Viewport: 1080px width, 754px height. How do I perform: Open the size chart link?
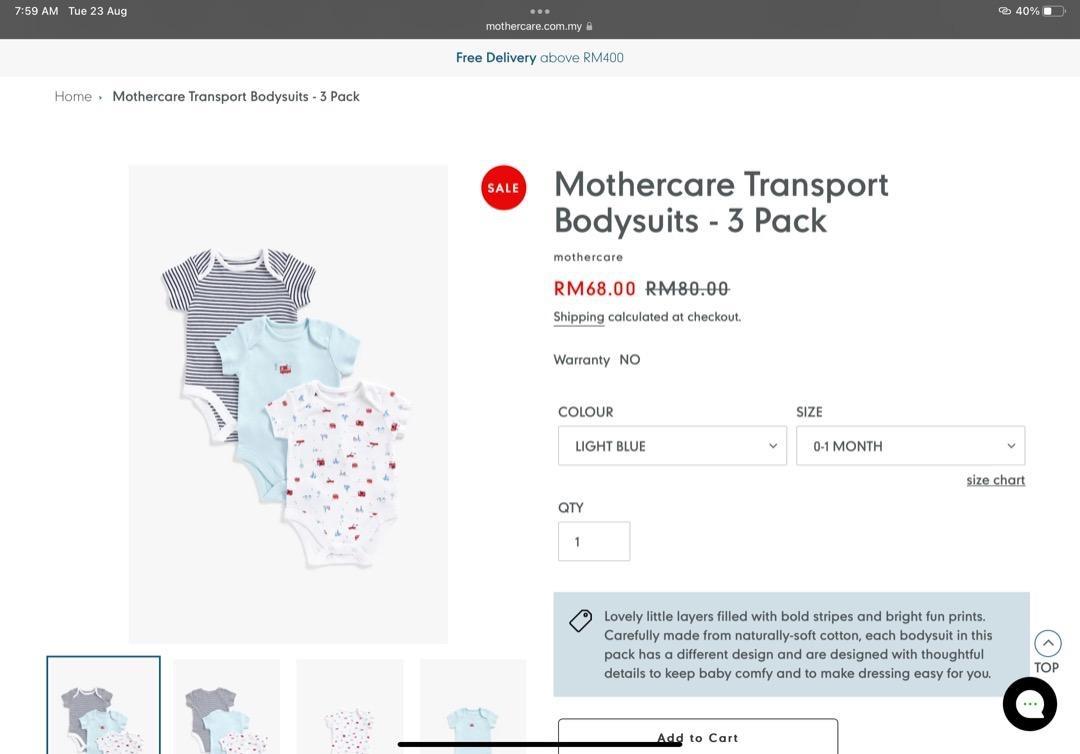tap(995, 480)
